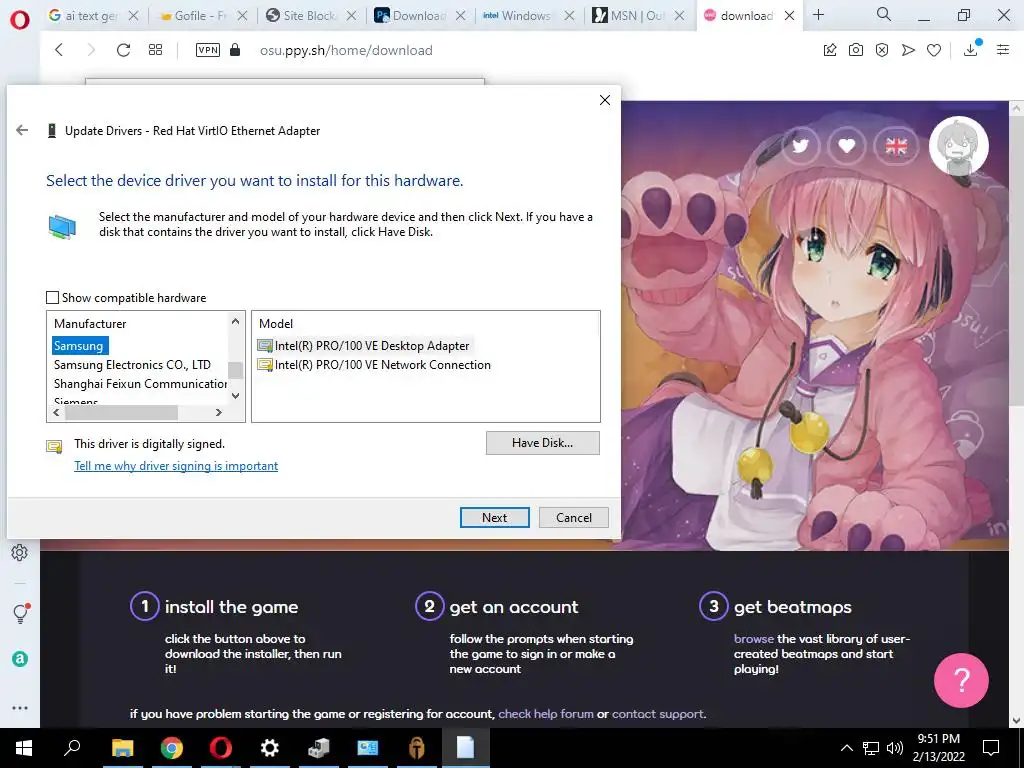
Task: Close the 'ai text gen' tab
Action: 133,16
